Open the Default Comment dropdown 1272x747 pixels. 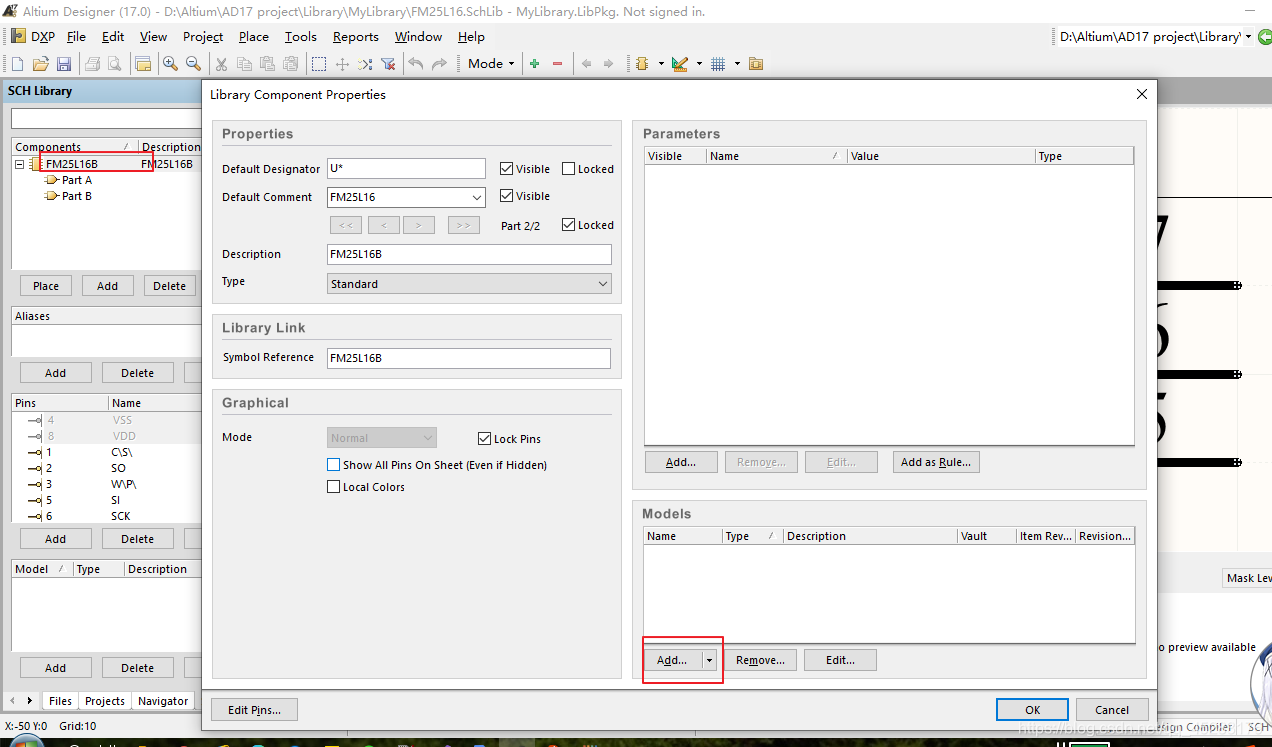coord(476,198)
